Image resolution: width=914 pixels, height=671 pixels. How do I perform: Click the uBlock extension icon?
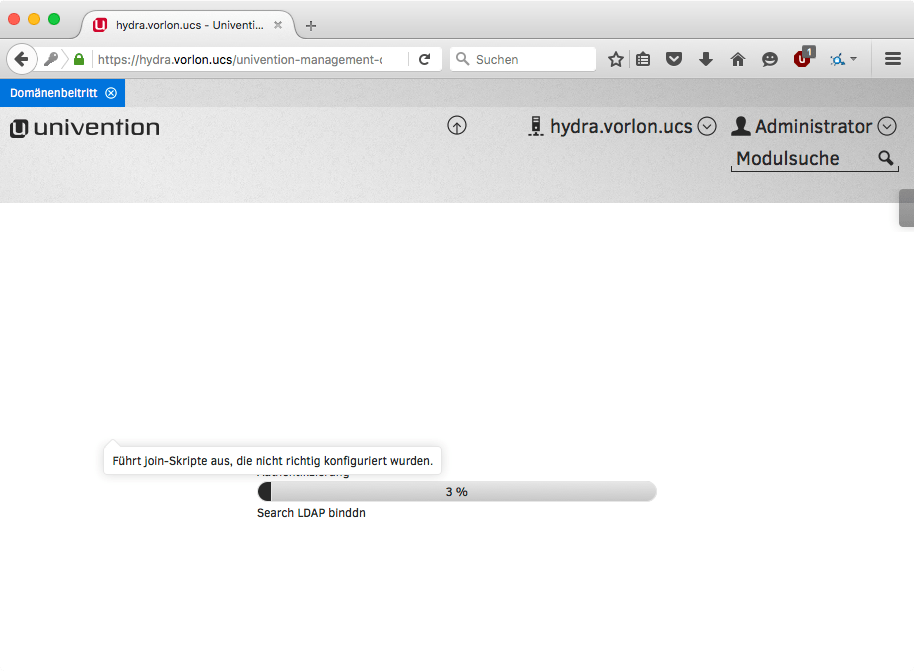803,59
